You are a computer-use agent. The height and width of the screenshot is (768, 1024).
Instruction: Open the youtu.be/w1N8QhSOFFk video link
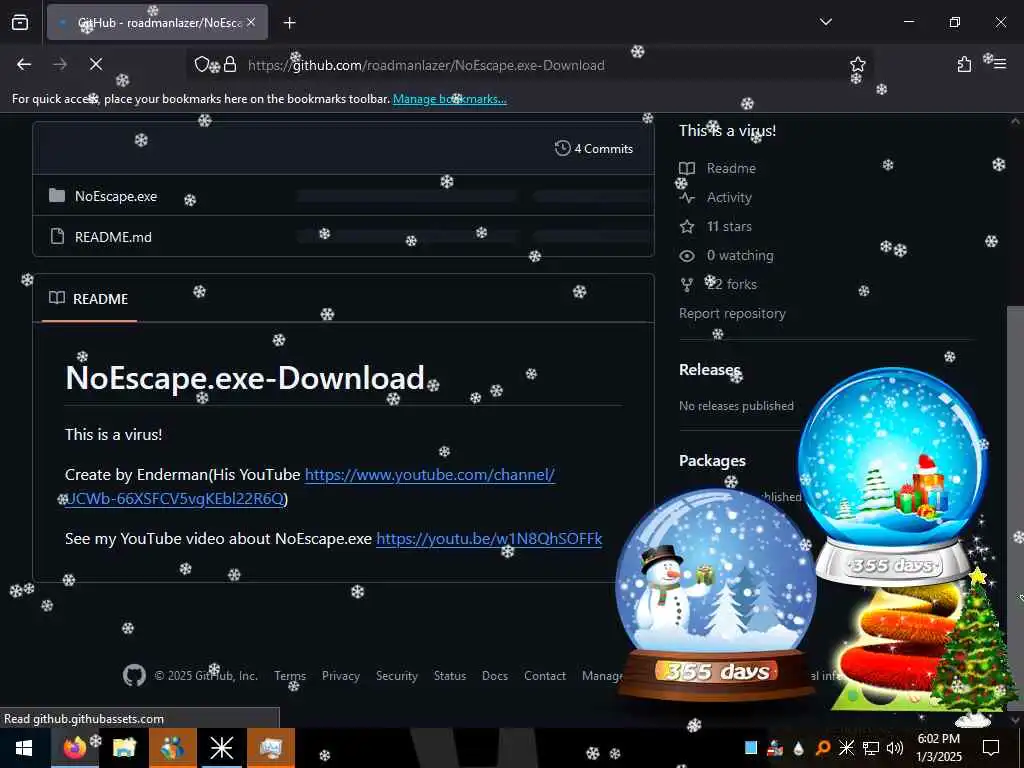(489, 539)
